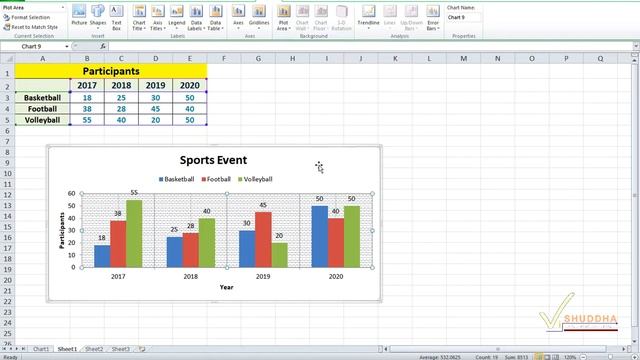
Task: Zoom out with the minus button
Action: click(584, 357)
